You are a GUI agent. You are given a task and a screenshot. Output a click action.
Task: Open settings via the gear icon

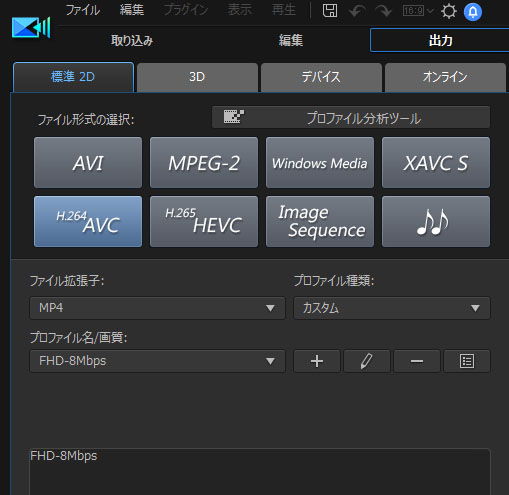click(449, 11)
